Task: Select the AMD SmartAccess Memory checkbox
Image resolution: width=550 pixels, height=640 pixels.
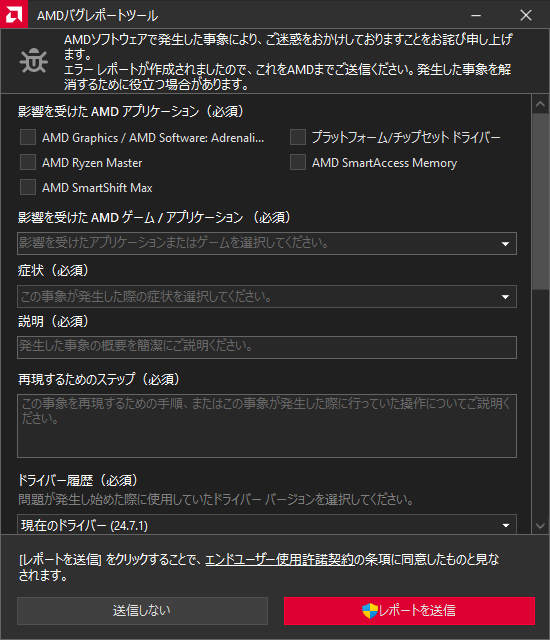Action: click(x=298, y=162)
